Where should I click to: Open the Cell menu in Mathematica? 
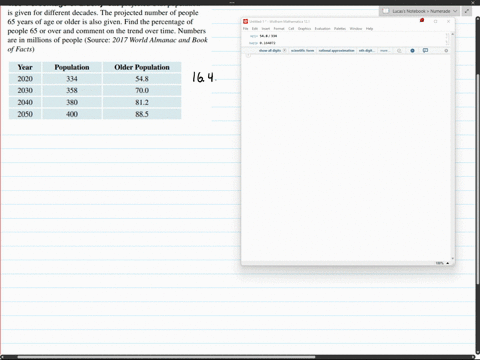pos(291,29)
